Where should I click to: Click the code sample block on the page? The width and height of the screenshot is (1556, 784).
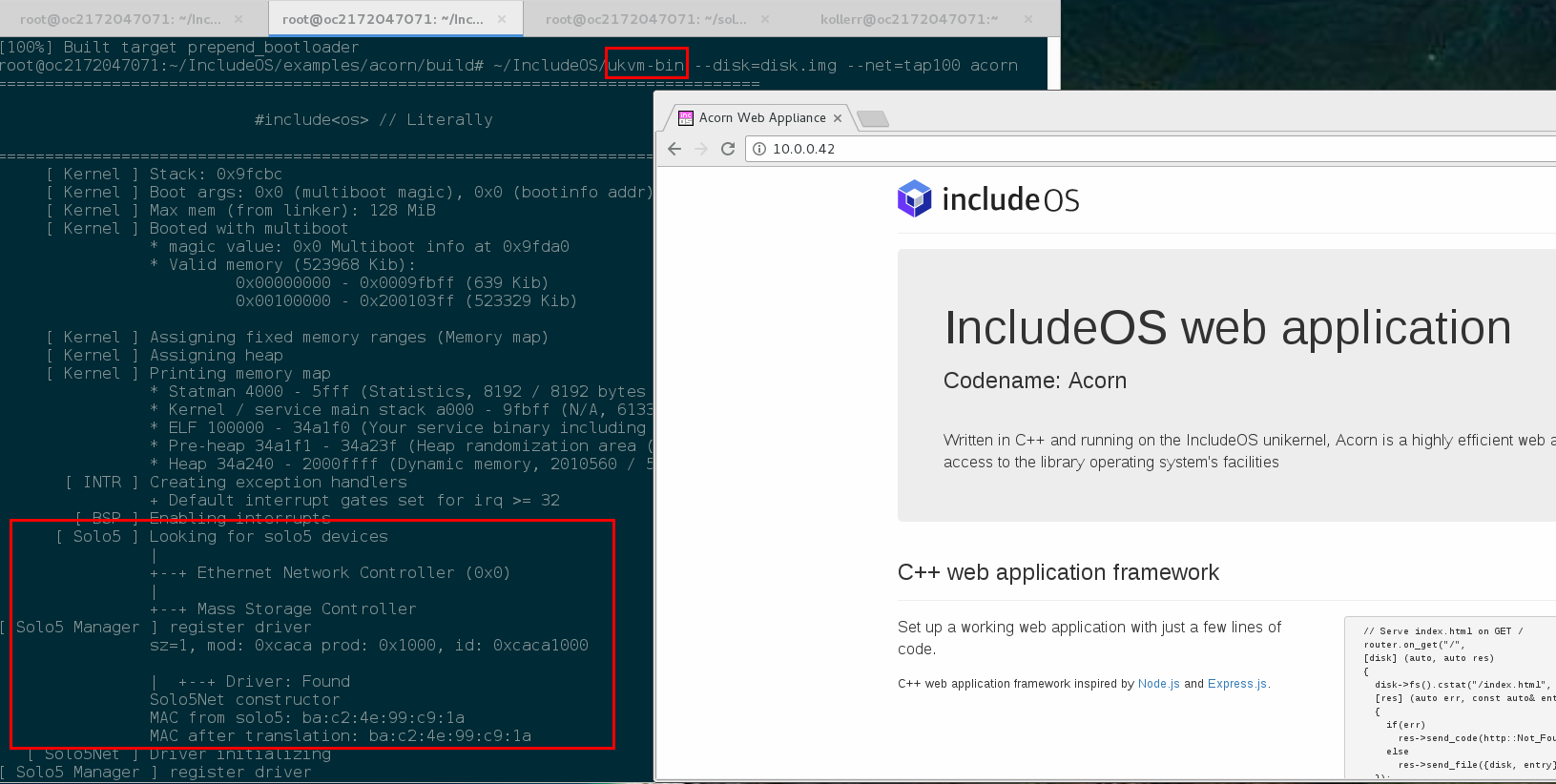(1450, 698)
